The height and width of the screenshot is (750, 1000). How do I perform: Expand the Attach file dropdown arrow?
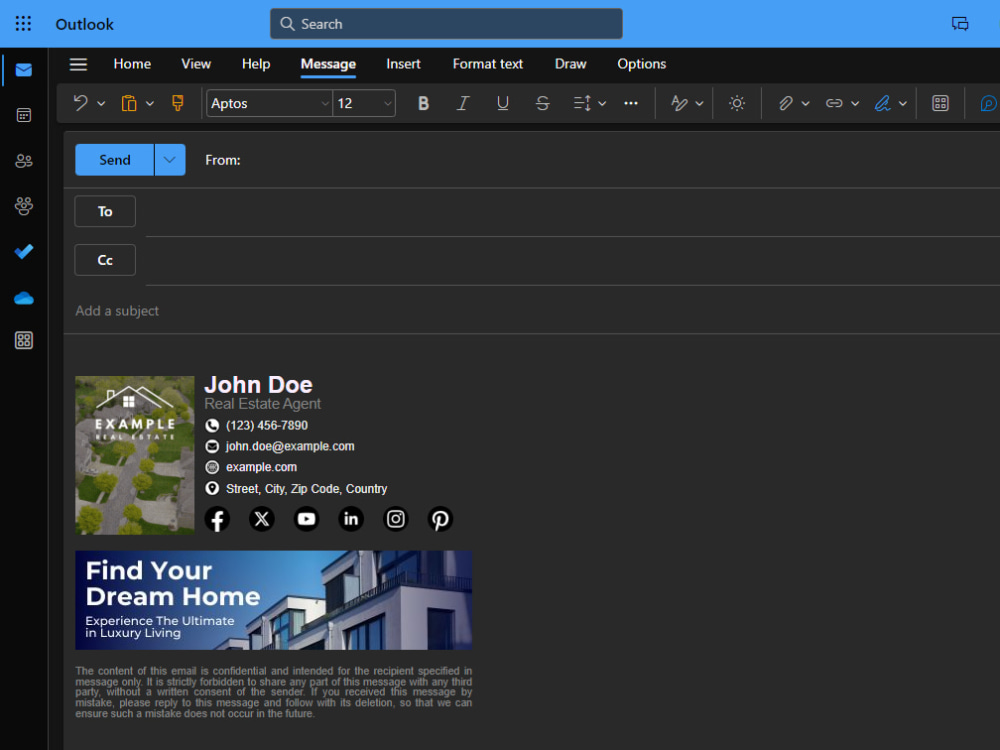click(805, 104)
